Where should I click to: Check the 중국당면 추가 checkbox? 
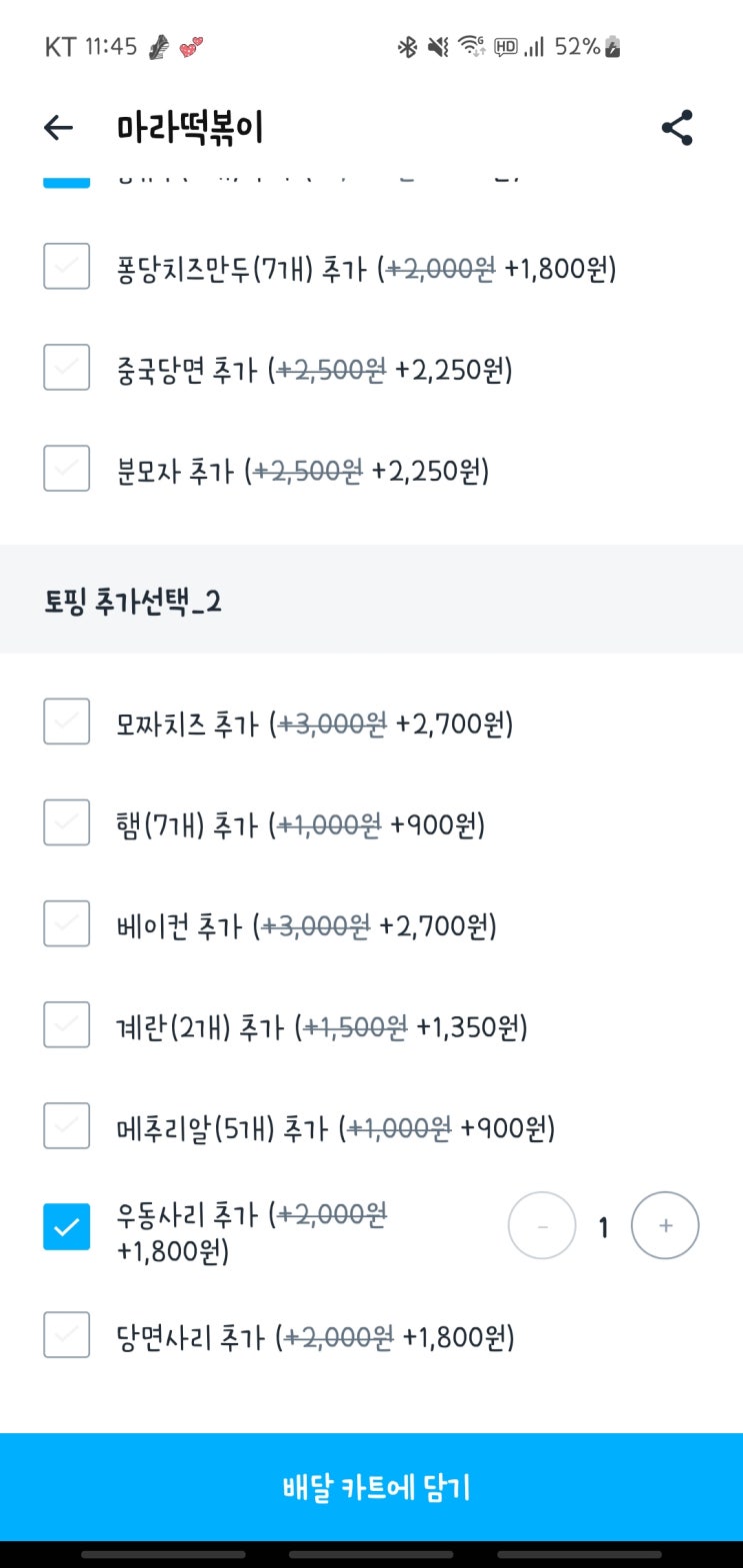(67, 368)
